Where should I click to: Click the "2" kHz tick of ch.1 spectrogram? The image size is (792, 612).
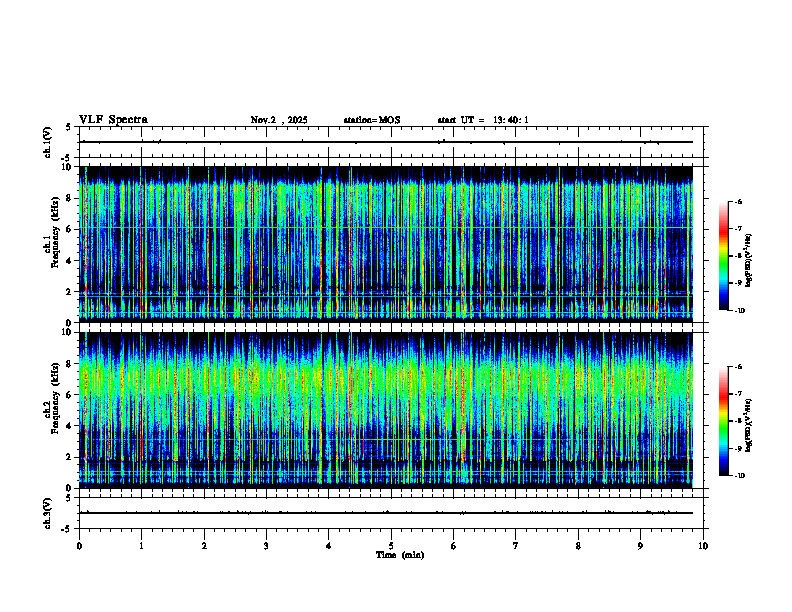(70, 291)
